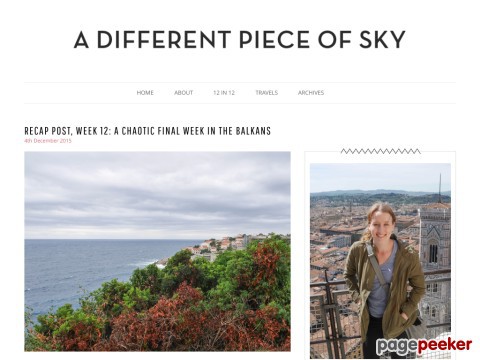Click the zigzag divider above sidebar photo
The width and height of the screenshot is (480, 360).
tap(380, 151)
